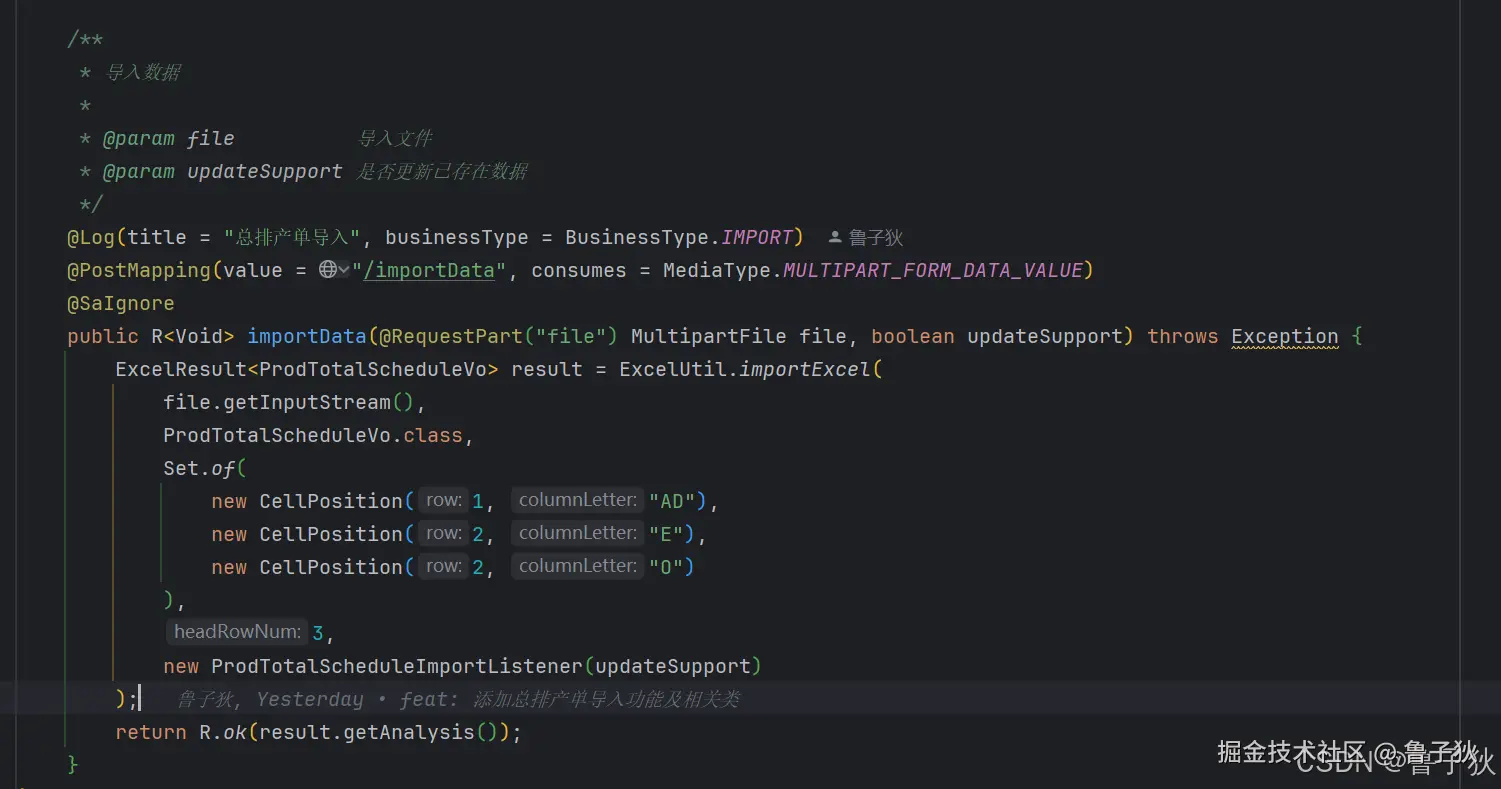Screen dimensions: 1501x789
Task: Click the Set.of( call
Action: tap(205, 468)
